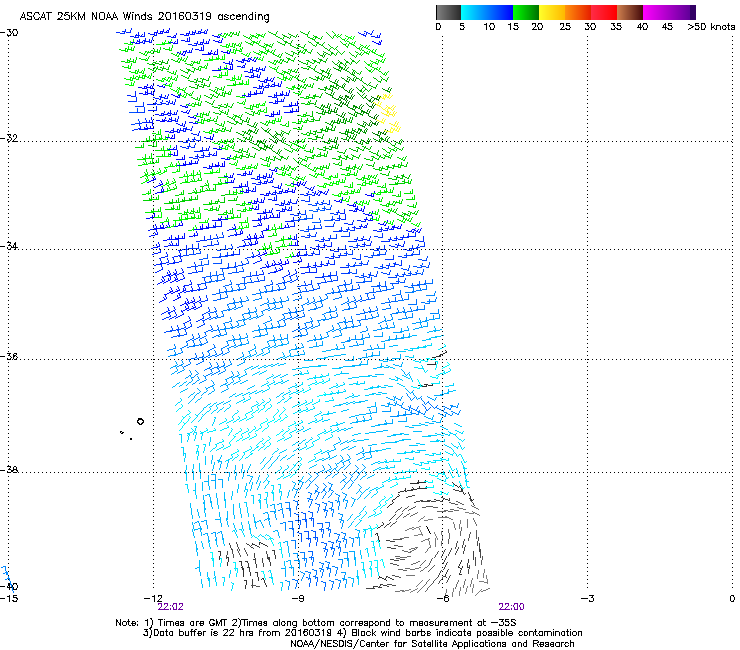This screenshot has width=740, height=650.
Task: Click the note about data buffer 22 hrs
Action: point(238,633)
